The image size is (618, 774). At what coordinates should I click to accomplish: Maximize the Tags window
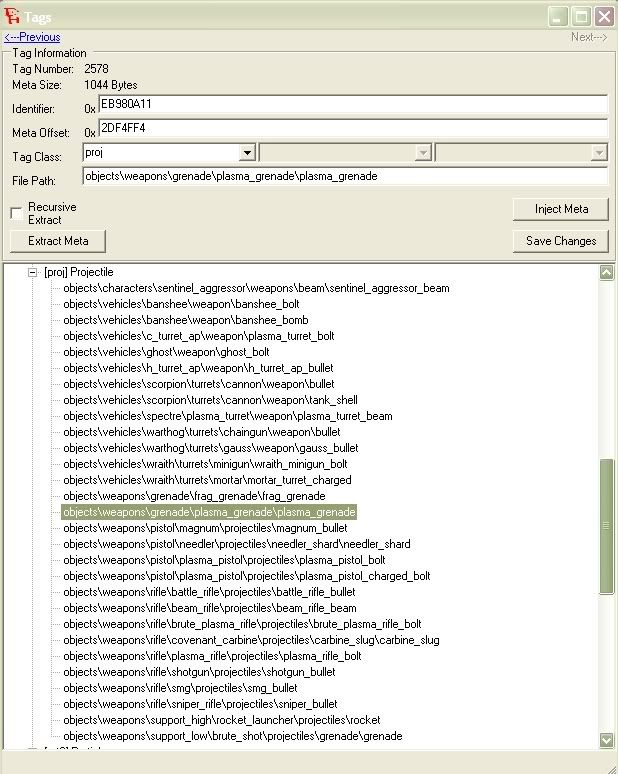(581, 17)
